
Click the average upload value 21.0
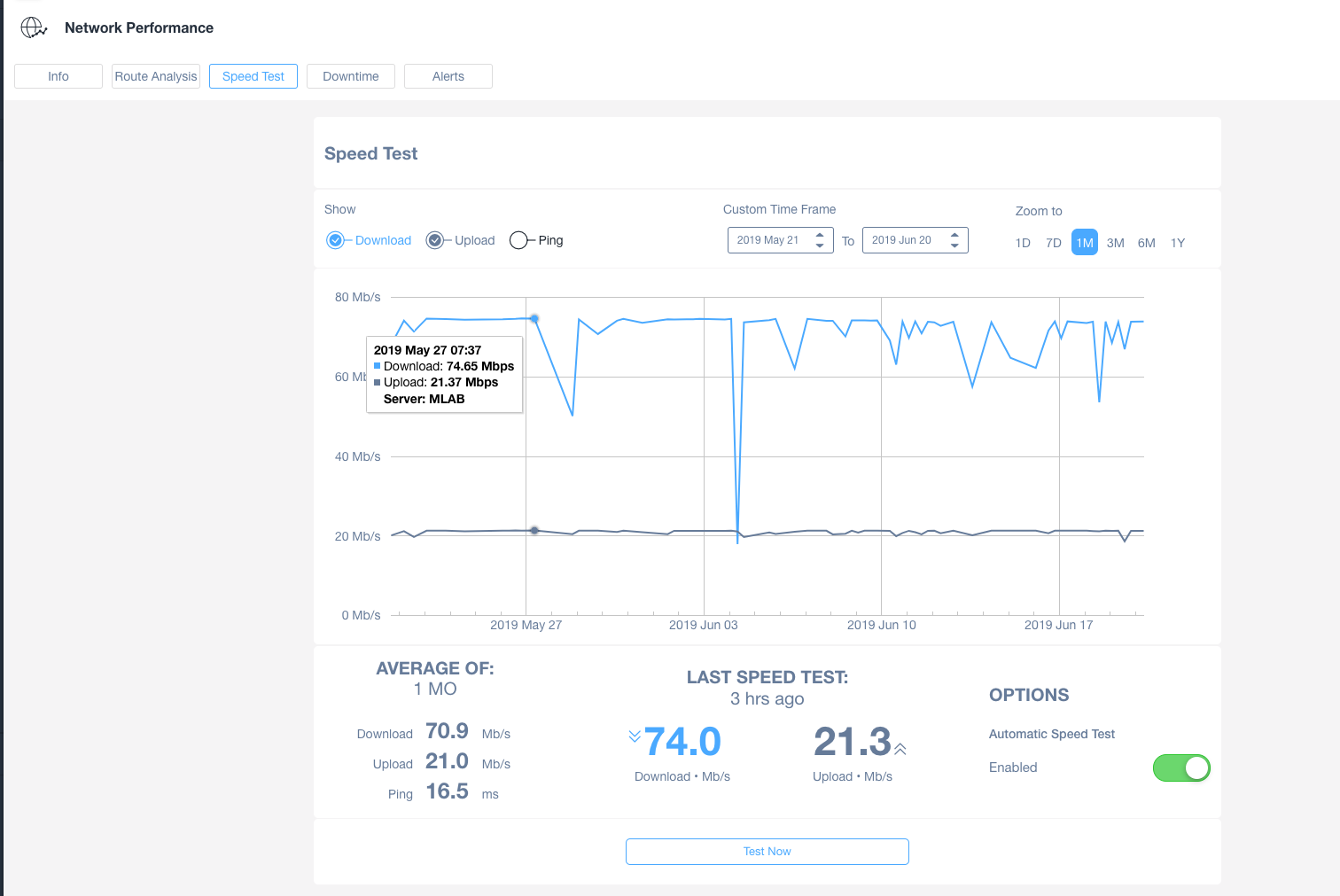[x=447, y=761]
